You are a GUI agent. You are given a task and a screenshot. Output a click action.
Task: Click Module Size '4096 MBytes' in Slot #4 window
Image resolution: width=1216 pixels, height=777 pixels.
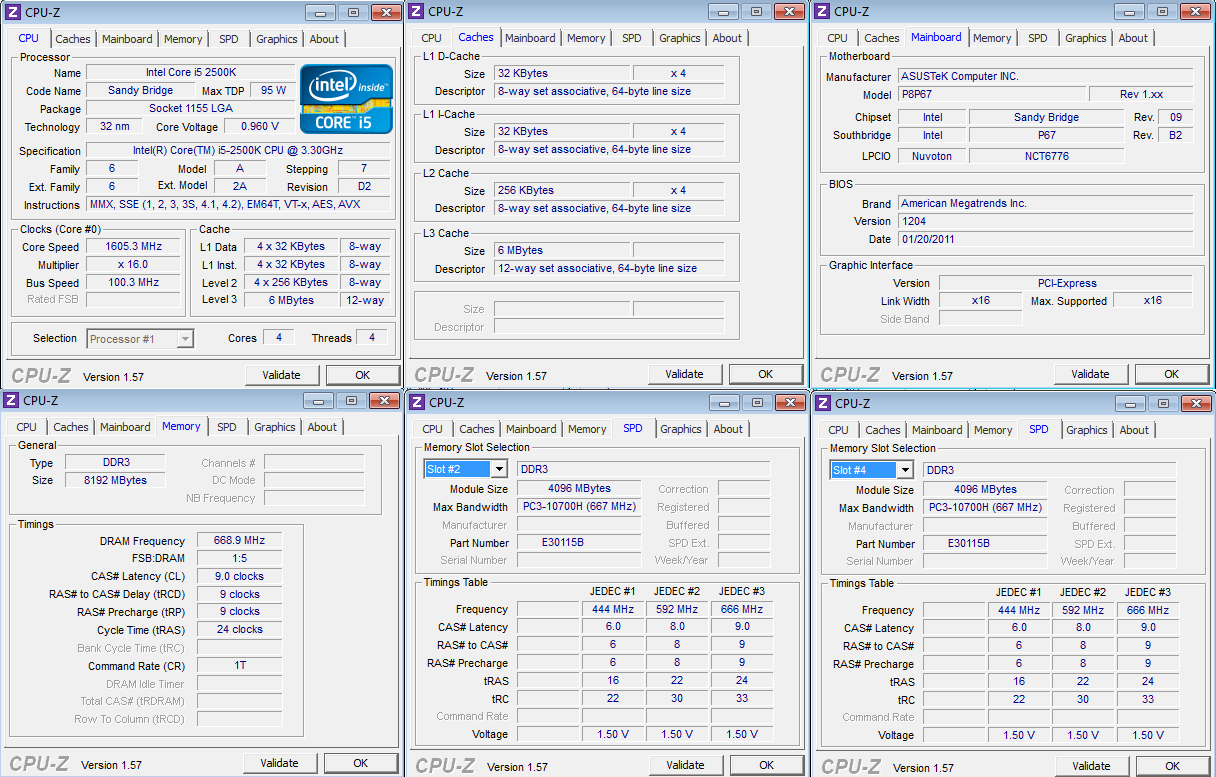pyautogui.click(x=985, y=490)
